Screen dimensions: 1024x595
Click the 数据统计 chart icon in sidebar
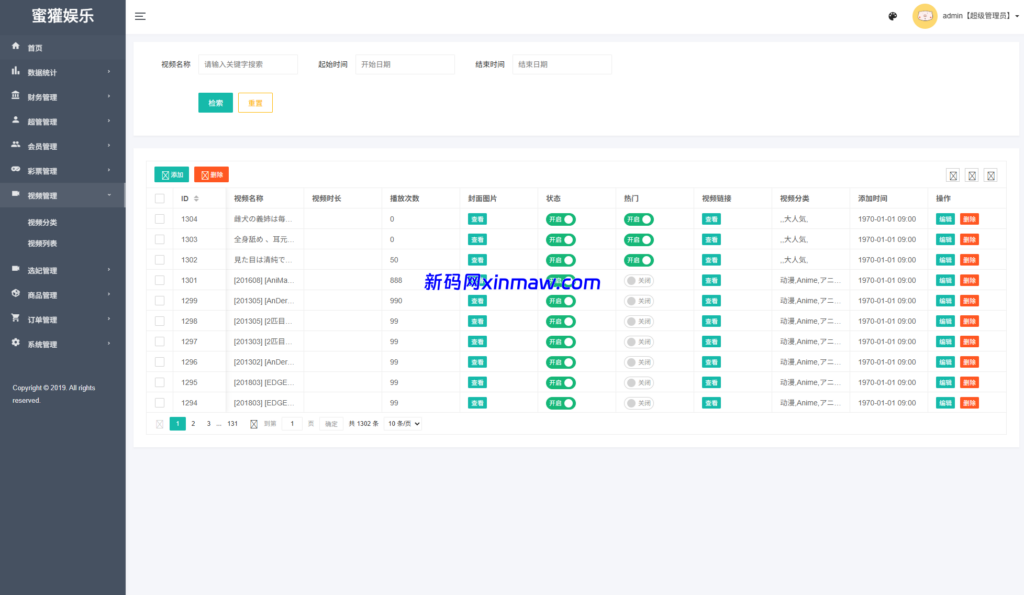(14, 71)
